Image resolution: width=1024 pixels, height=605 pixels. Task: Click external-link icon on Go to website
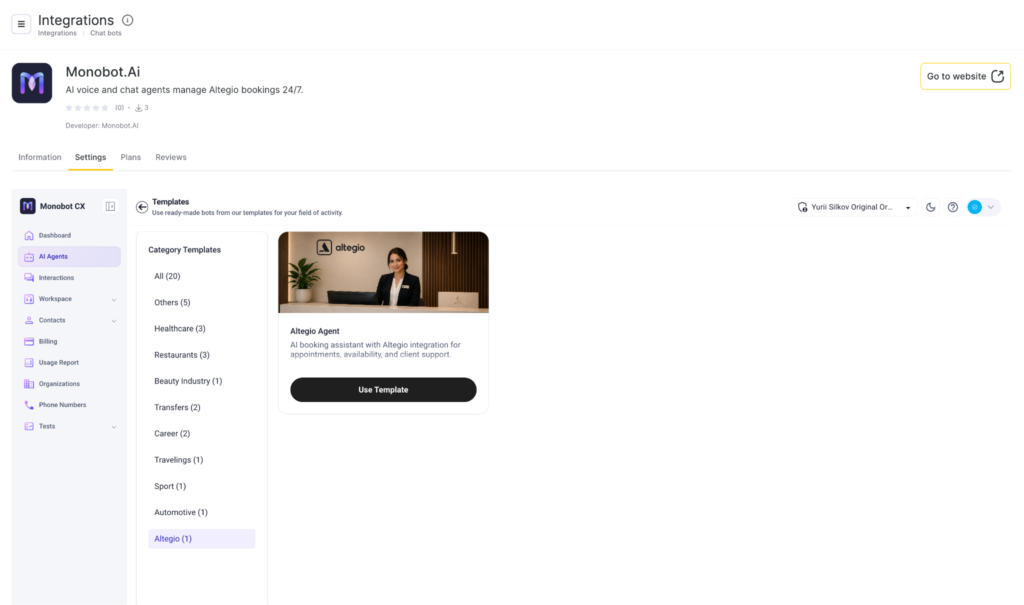coord(997,76)
